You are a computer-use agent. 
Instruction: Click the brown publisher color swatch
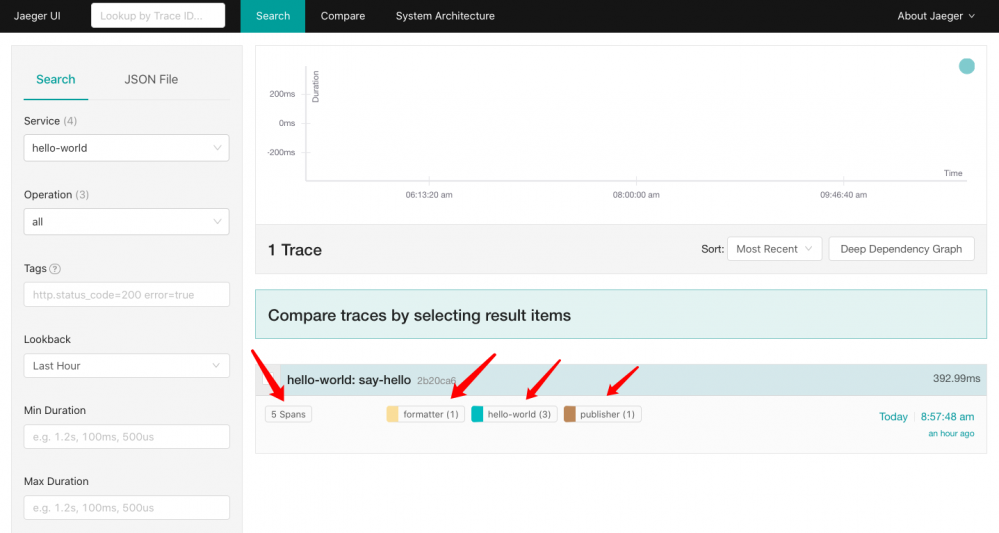(x=570, y=414)
